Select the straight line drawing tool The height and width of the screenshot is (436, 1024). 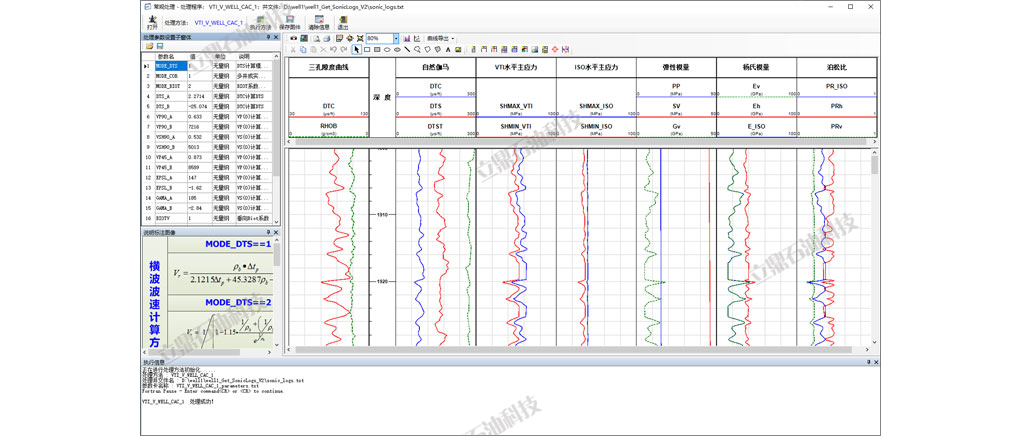(x=408, y=50)
